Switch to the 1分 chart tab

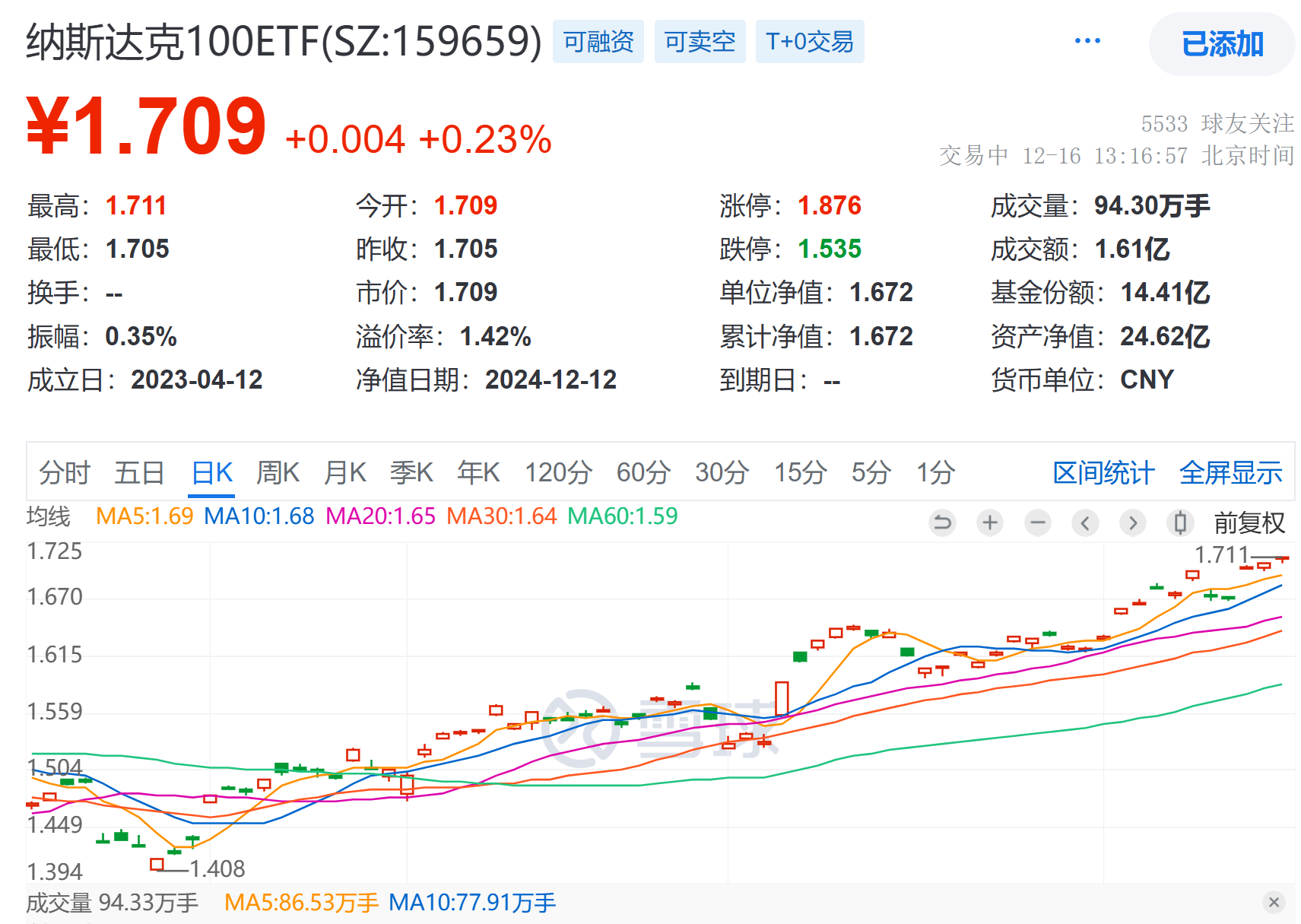(935, 472)
